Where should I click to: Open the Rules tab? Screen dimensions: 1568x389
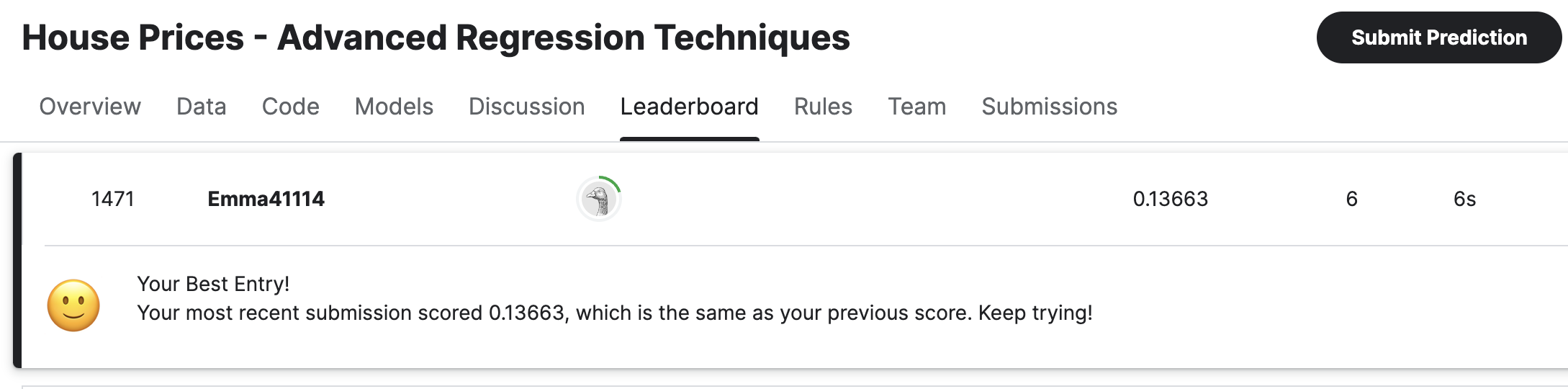[x=823, y=107]
